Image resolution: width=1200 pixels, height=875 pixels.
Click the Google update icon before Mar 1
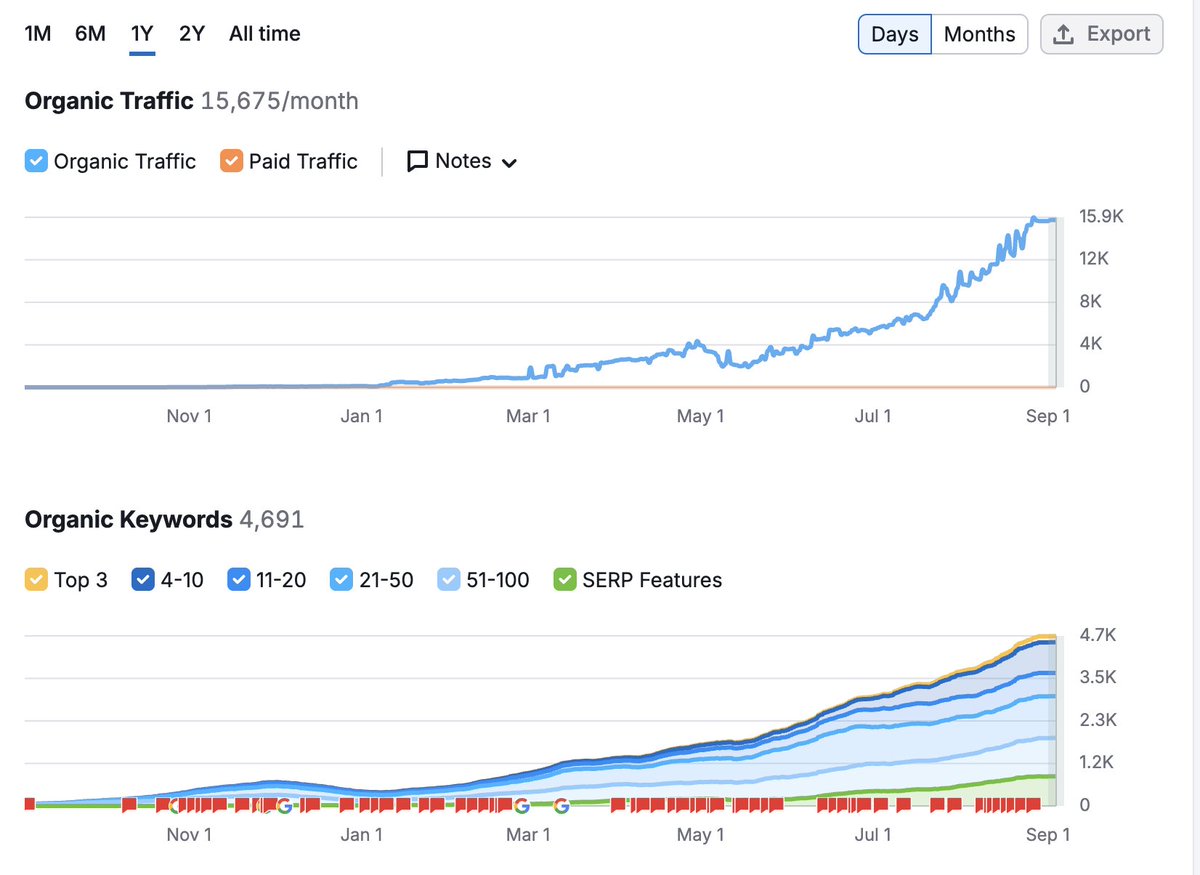522,804
